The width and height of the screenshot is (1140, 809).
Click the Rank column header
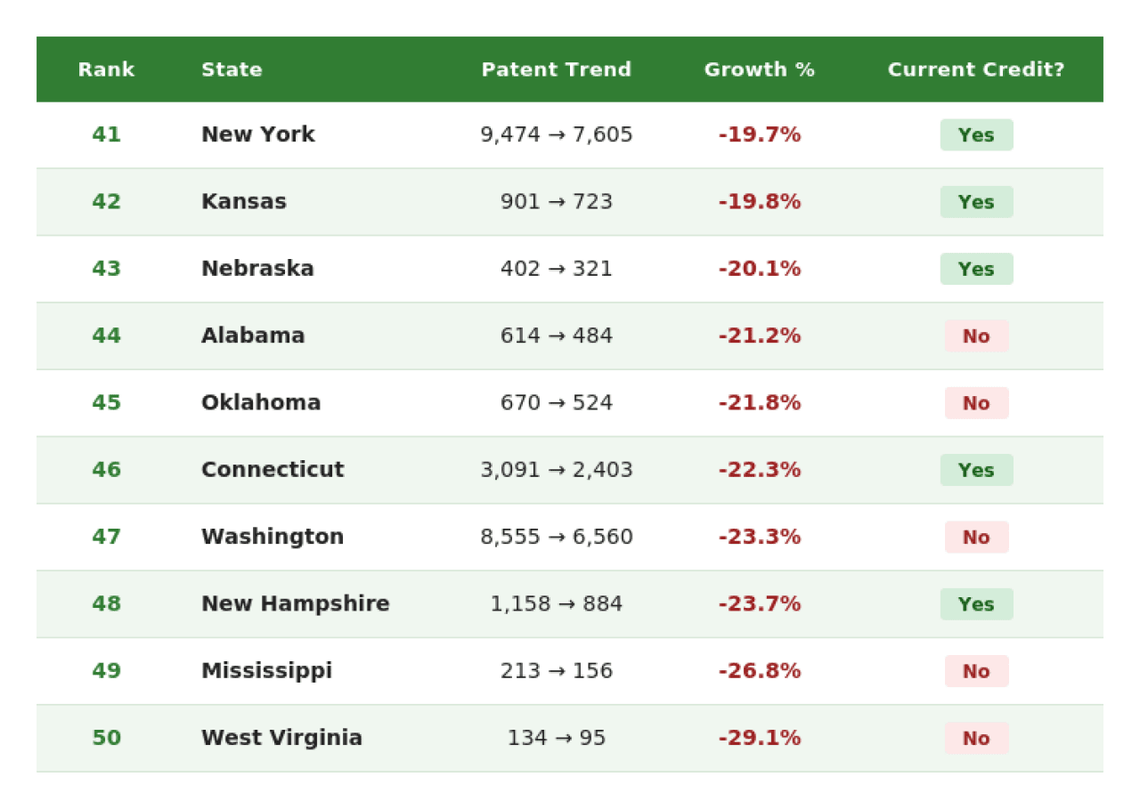click(106, 70)
